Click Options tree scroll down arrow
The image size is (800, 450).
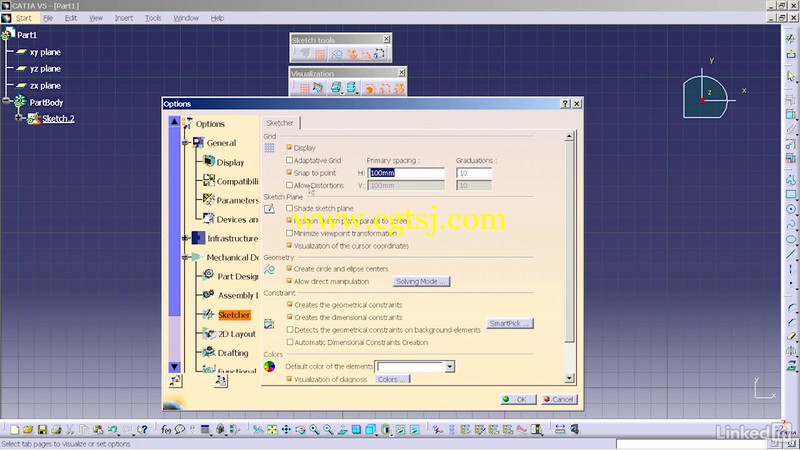[x=174, y=367]
